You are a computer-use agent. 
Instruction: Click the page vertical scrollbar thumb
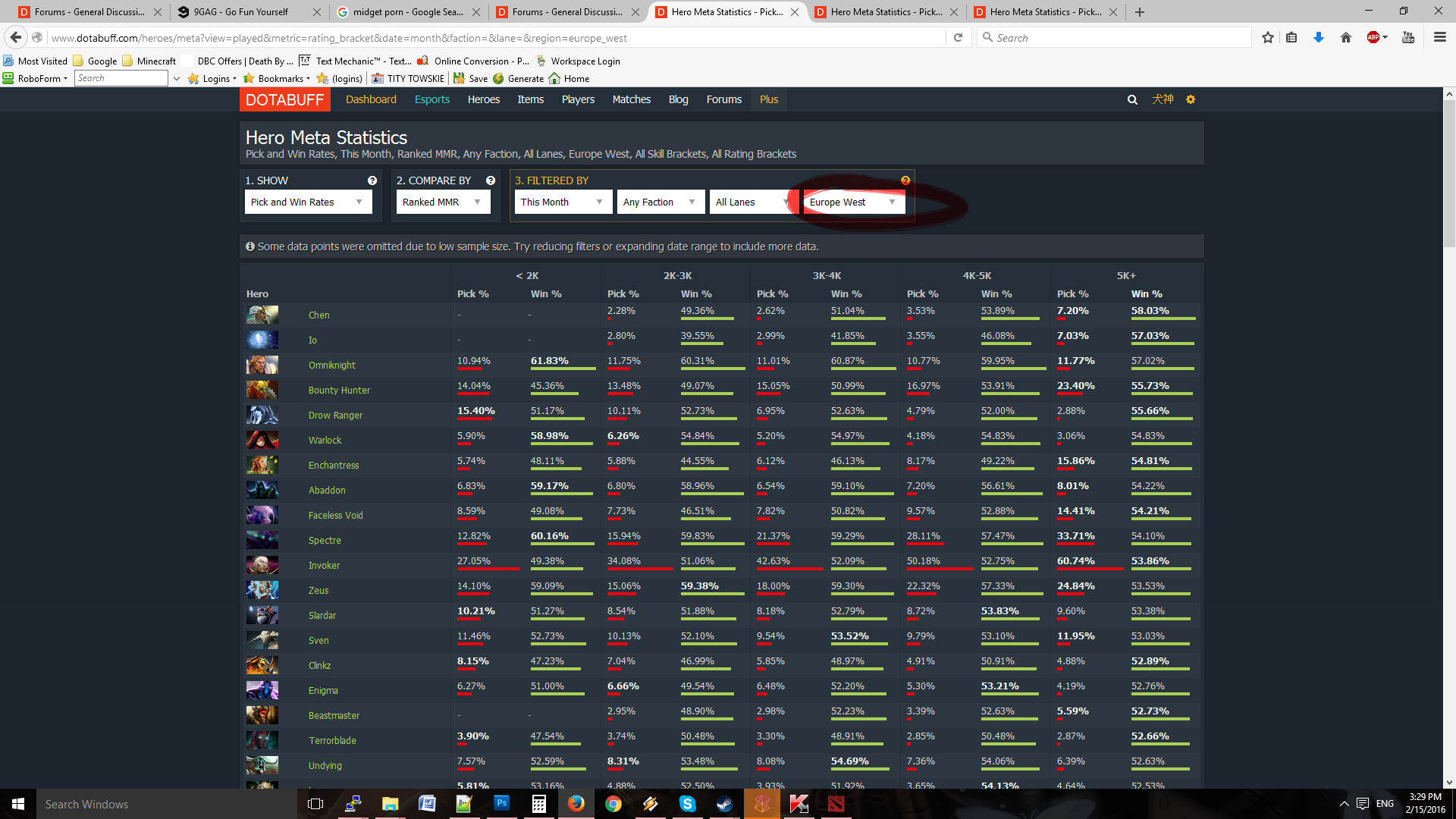click(x=1449, y=174)
